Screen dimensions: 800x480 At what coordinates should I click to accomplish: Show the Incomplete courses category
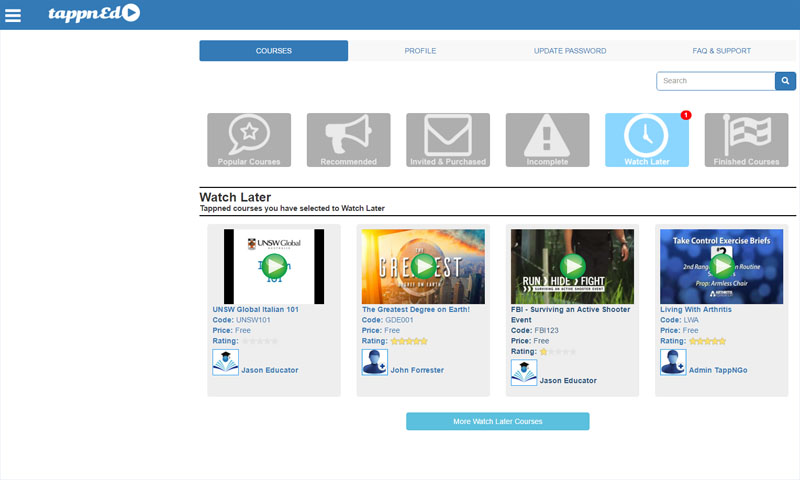(547, 140)
